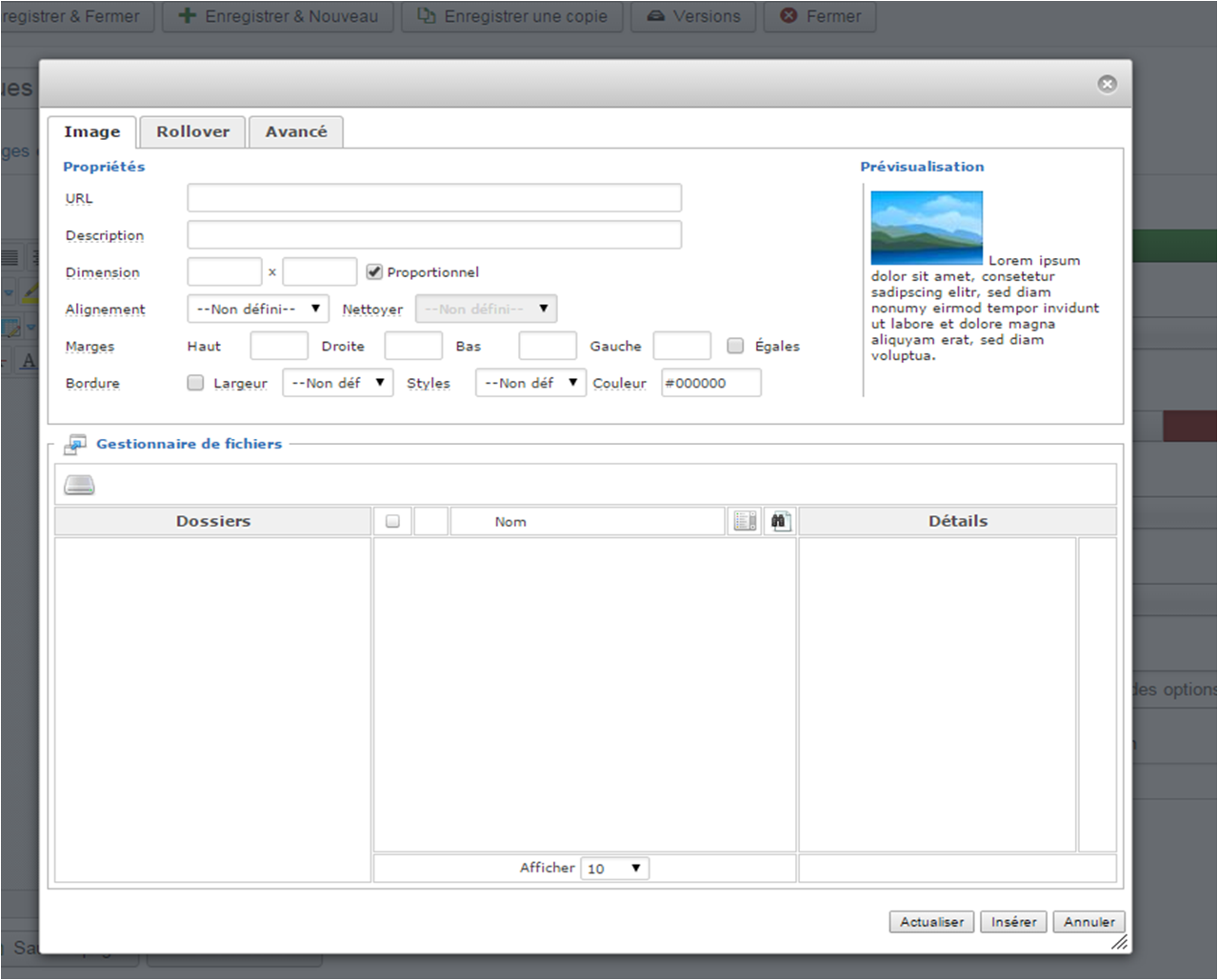This screenshot has height=980, width=1218.
Task: Click the preview landscape thumbnail
Action: click(927, 228)
